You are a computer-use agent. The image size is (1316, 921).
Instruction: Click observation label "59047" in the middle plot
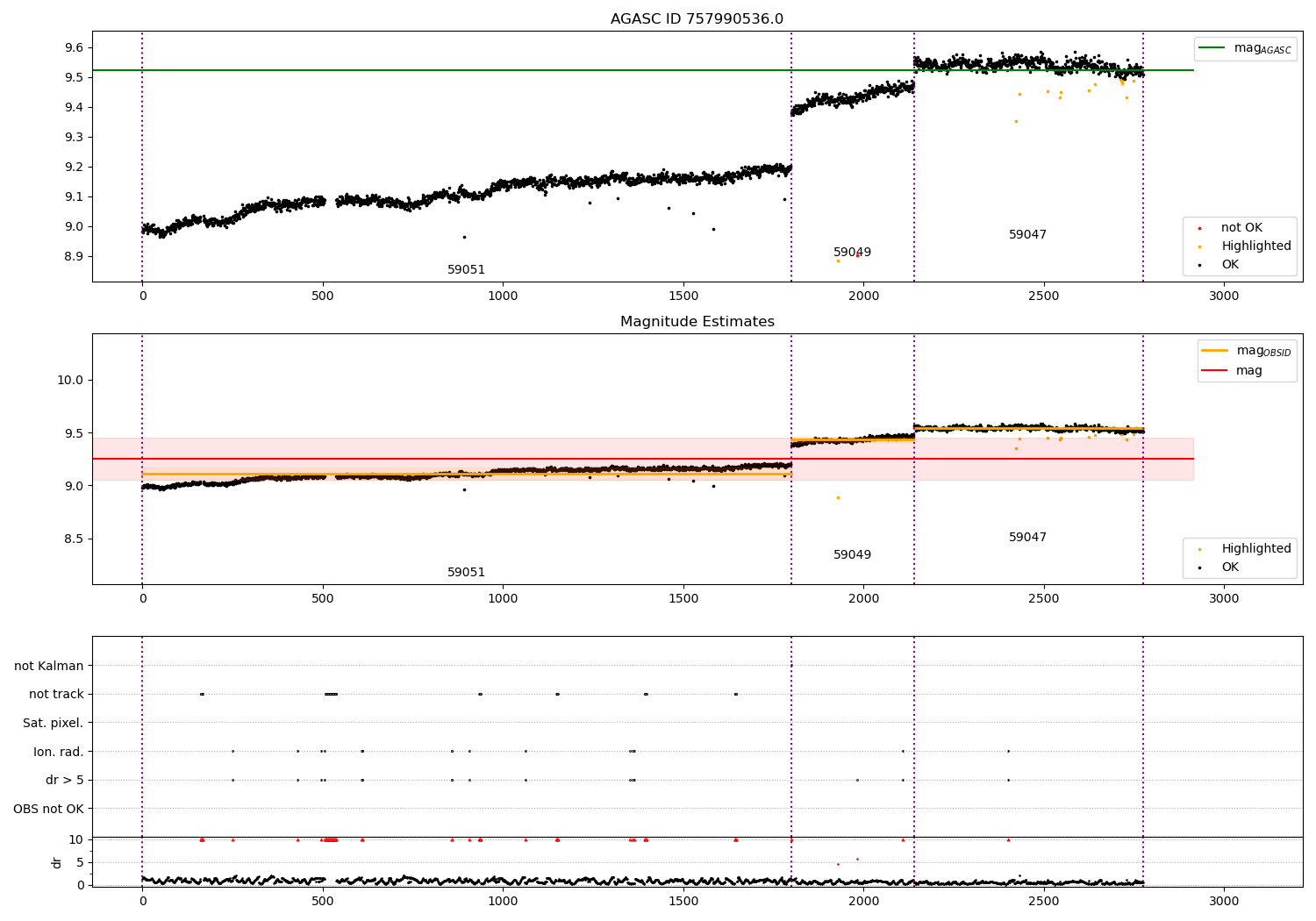pos(1027,538)
